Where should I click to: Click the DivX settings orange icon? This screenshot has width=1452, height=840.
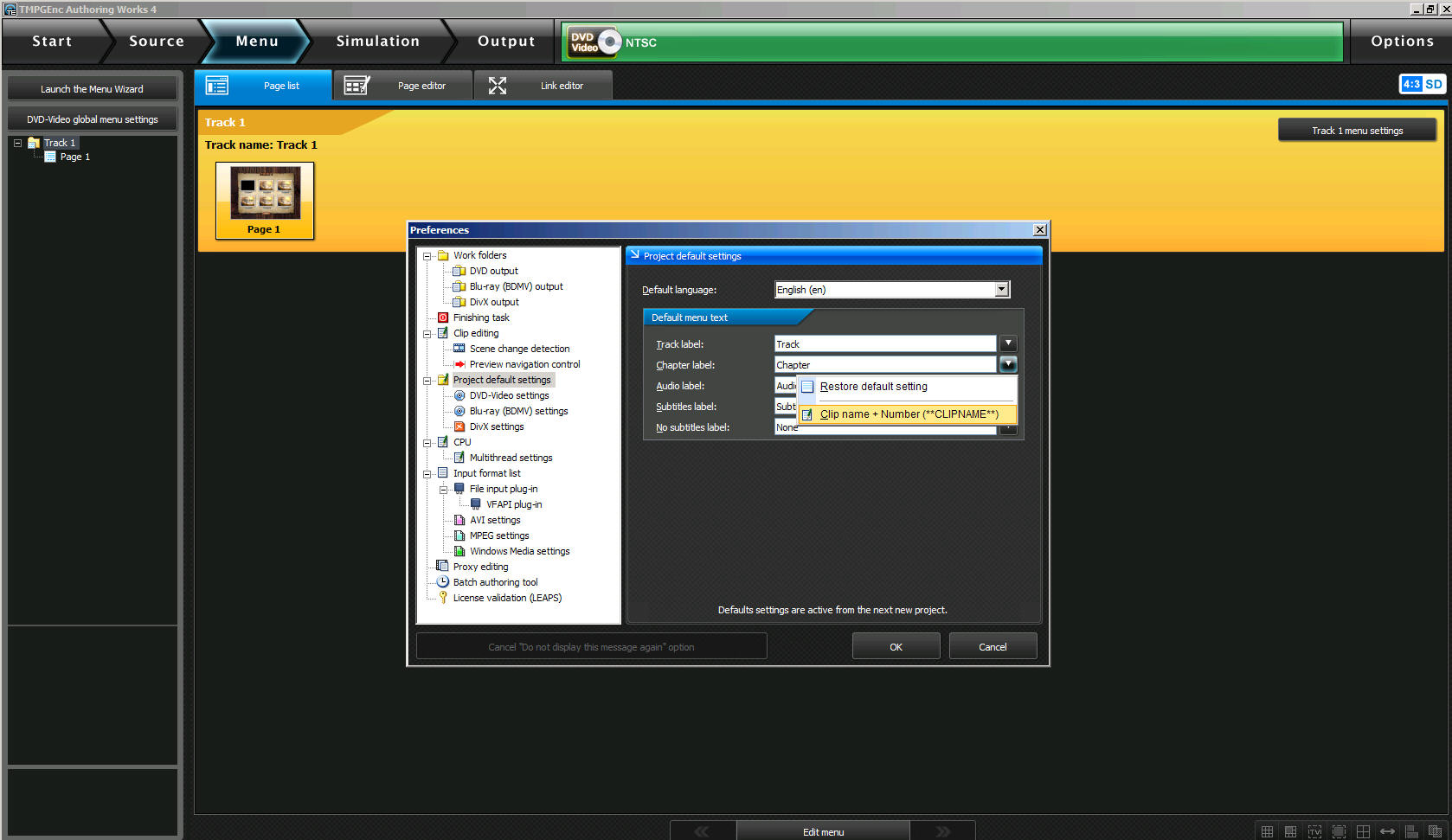pos(459,426)
